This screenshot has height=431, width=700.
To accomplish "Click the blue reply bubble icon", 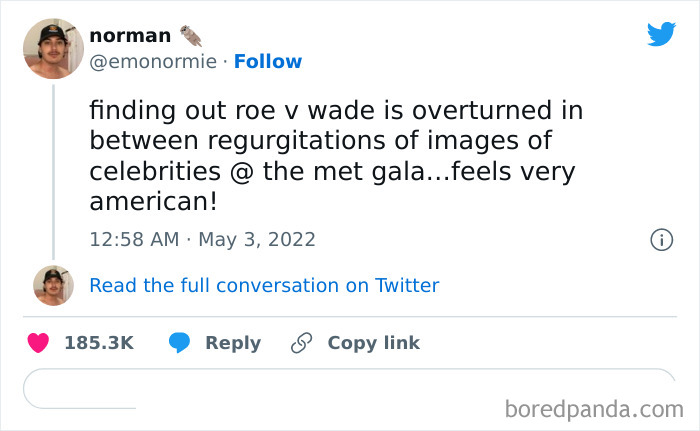I will (180, 343).
